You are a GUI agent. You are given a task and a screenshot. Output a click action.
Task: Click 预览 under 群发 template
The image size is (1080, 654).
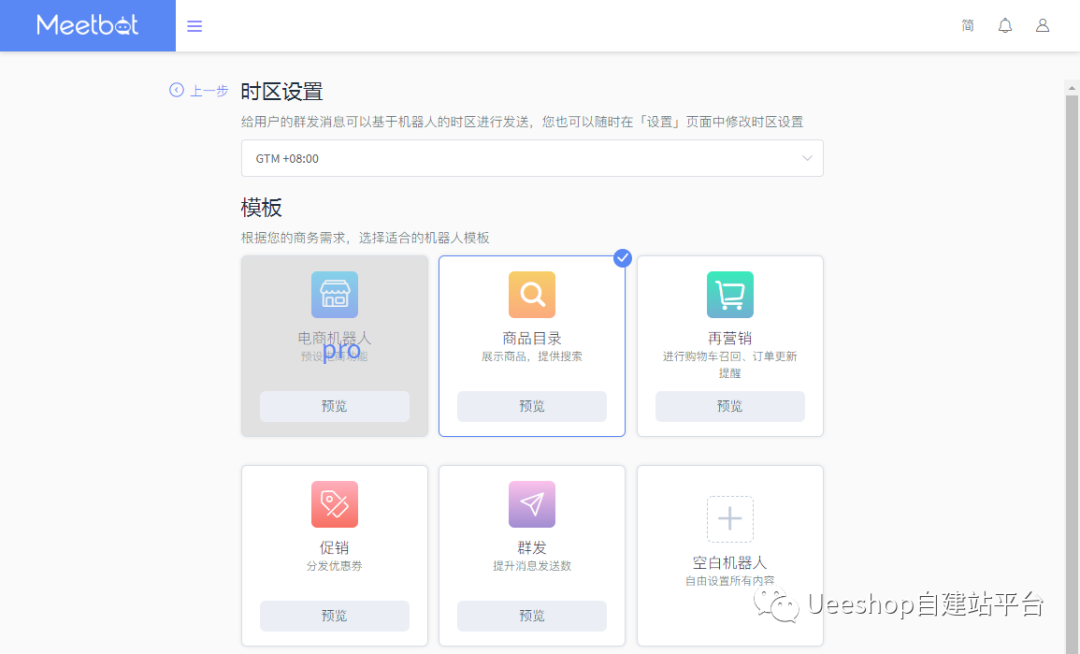coord(532,616)
